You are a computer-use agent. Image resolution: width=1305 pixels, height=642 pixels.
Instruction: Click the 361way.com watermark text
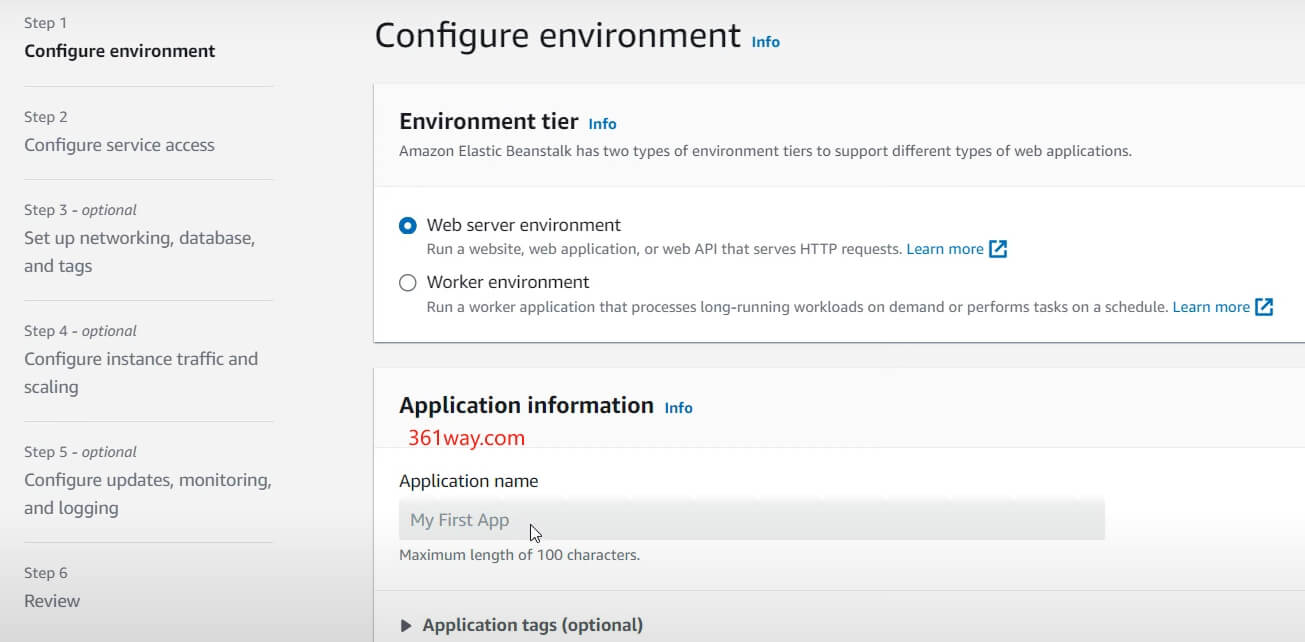point(466,437)
